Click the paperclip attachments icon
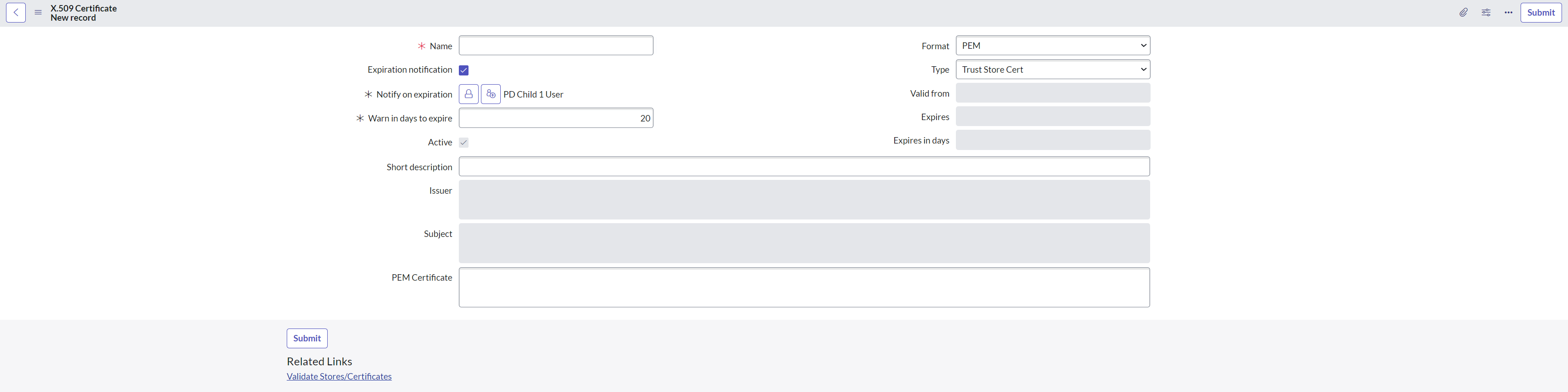The width and height of the screenshot is (1568, 392). 1464,13
